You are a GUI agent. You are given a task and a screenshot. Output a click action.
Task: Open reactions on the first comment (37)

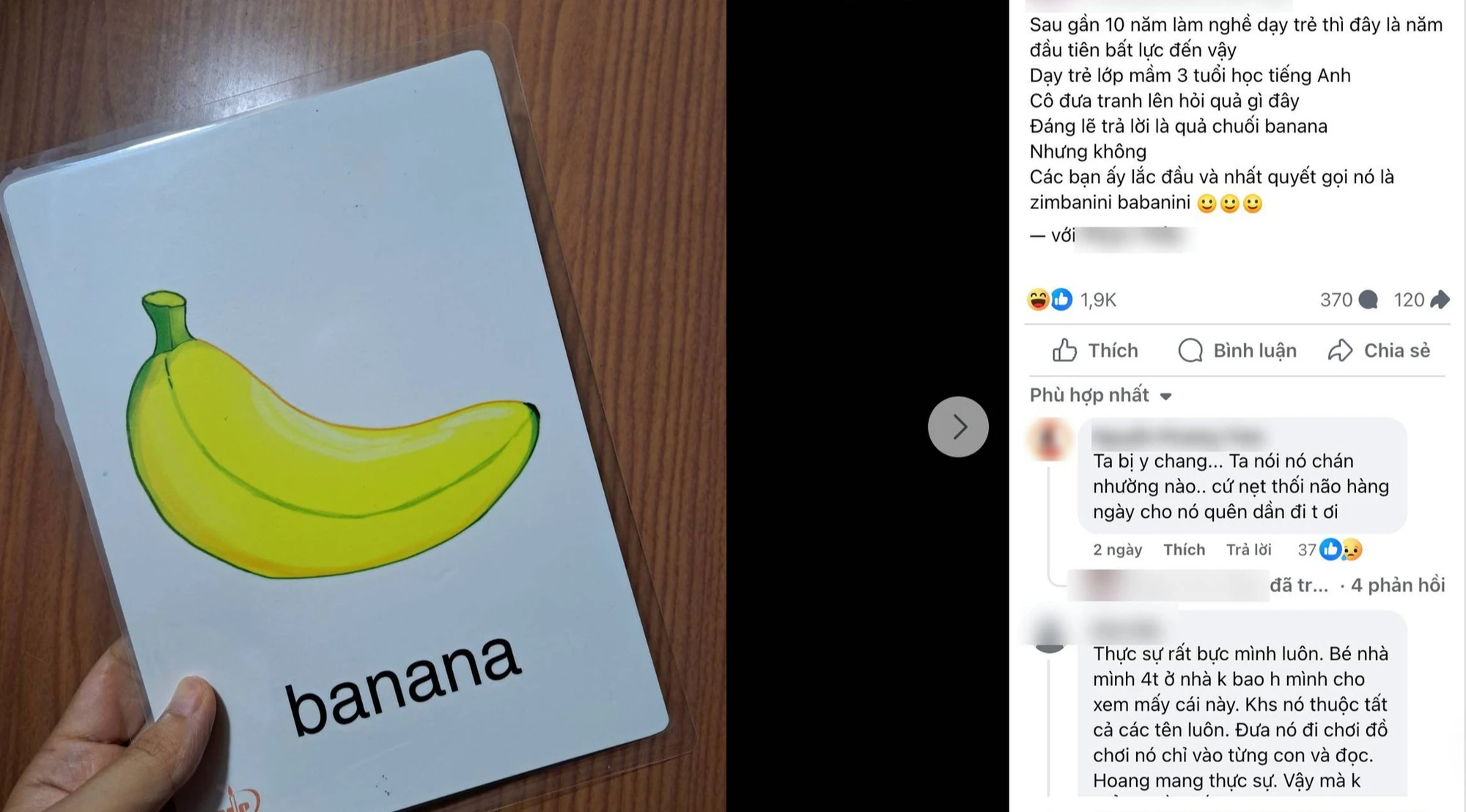pos(1330,550)
